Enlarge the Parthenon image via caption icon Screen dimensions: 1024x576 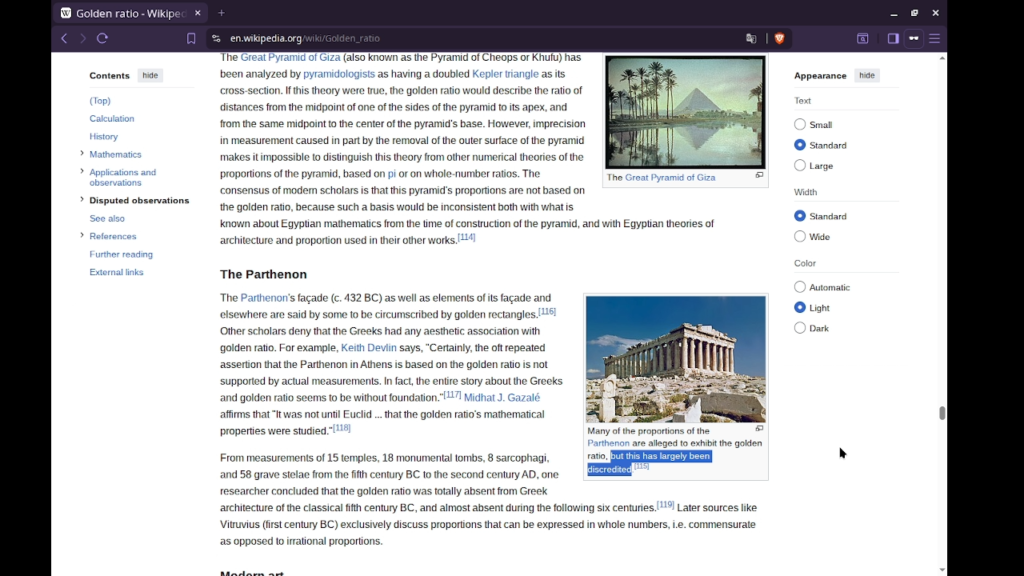tap(760, 428)
